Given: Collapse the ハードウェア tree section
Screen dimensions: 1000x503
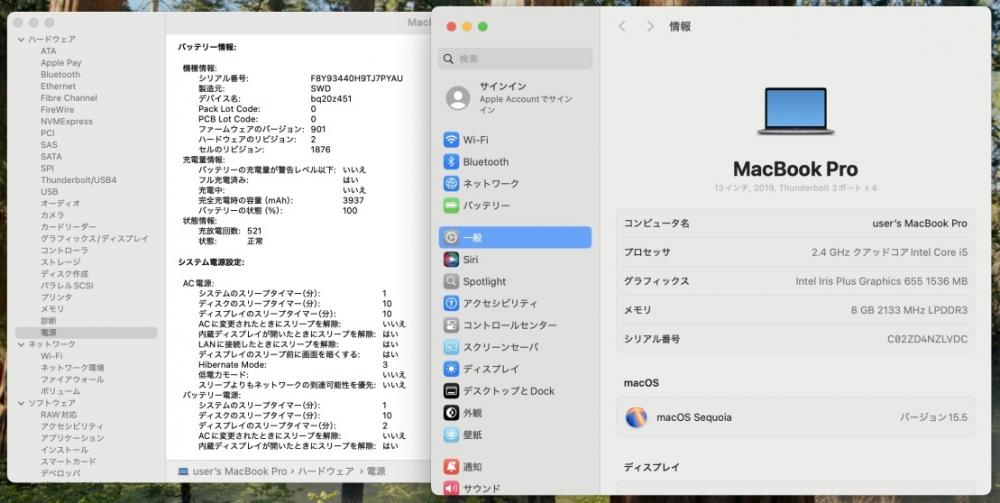Looking at the screenshot, I should 21,40.
